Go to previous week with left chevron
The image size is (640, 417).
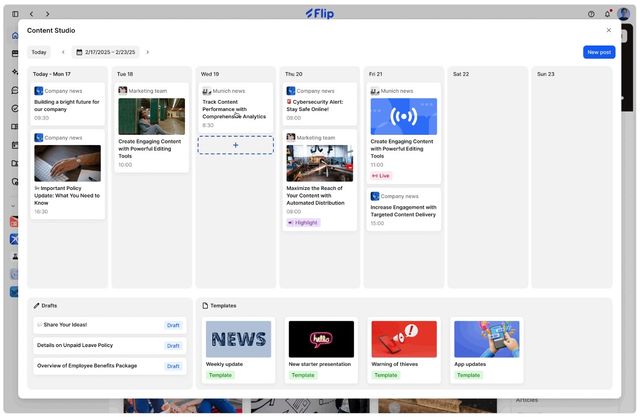63,52
